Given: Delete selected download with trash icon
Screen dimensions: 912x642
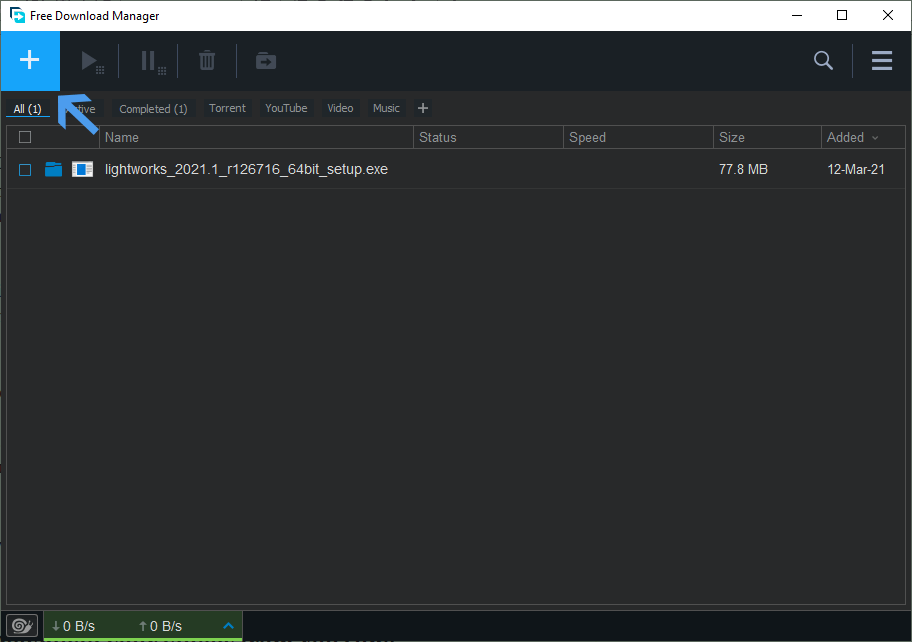Looking at the screenshot, I should pos(207,60).
